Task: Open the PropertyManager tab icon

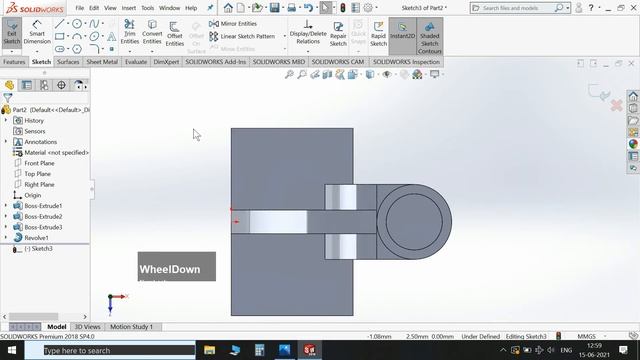Action: tap(27, 85)
